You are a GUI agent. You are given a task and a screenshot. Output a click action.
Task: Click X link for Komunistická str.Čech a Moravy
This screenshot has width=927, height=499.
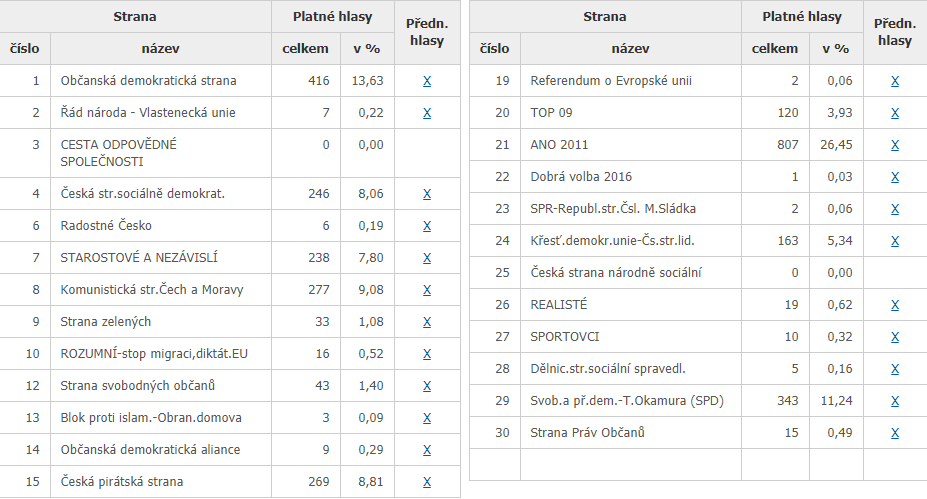(427, 290)
